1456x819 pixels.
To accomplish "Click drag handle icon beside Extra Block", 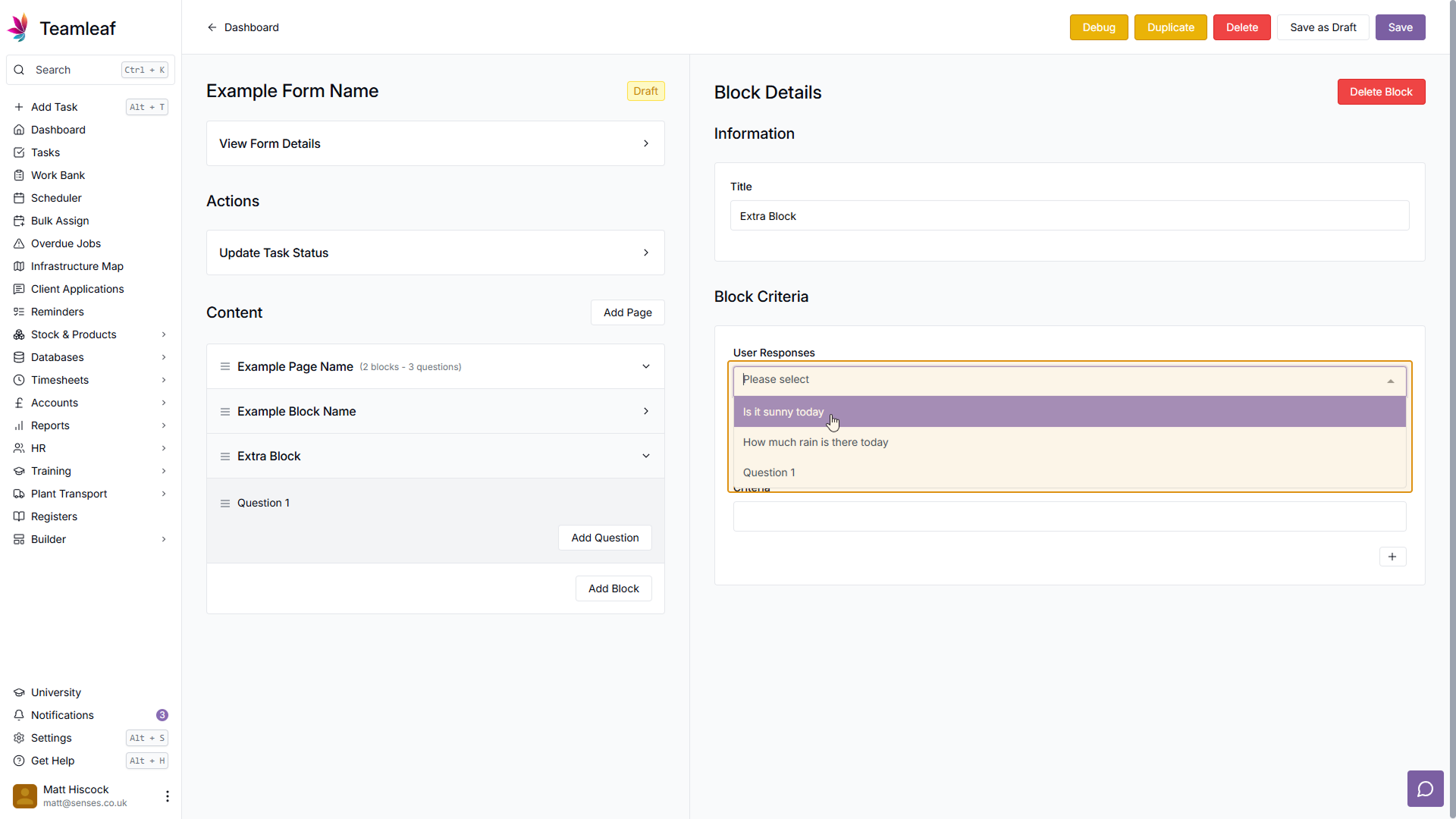I will tap(225, 457).
